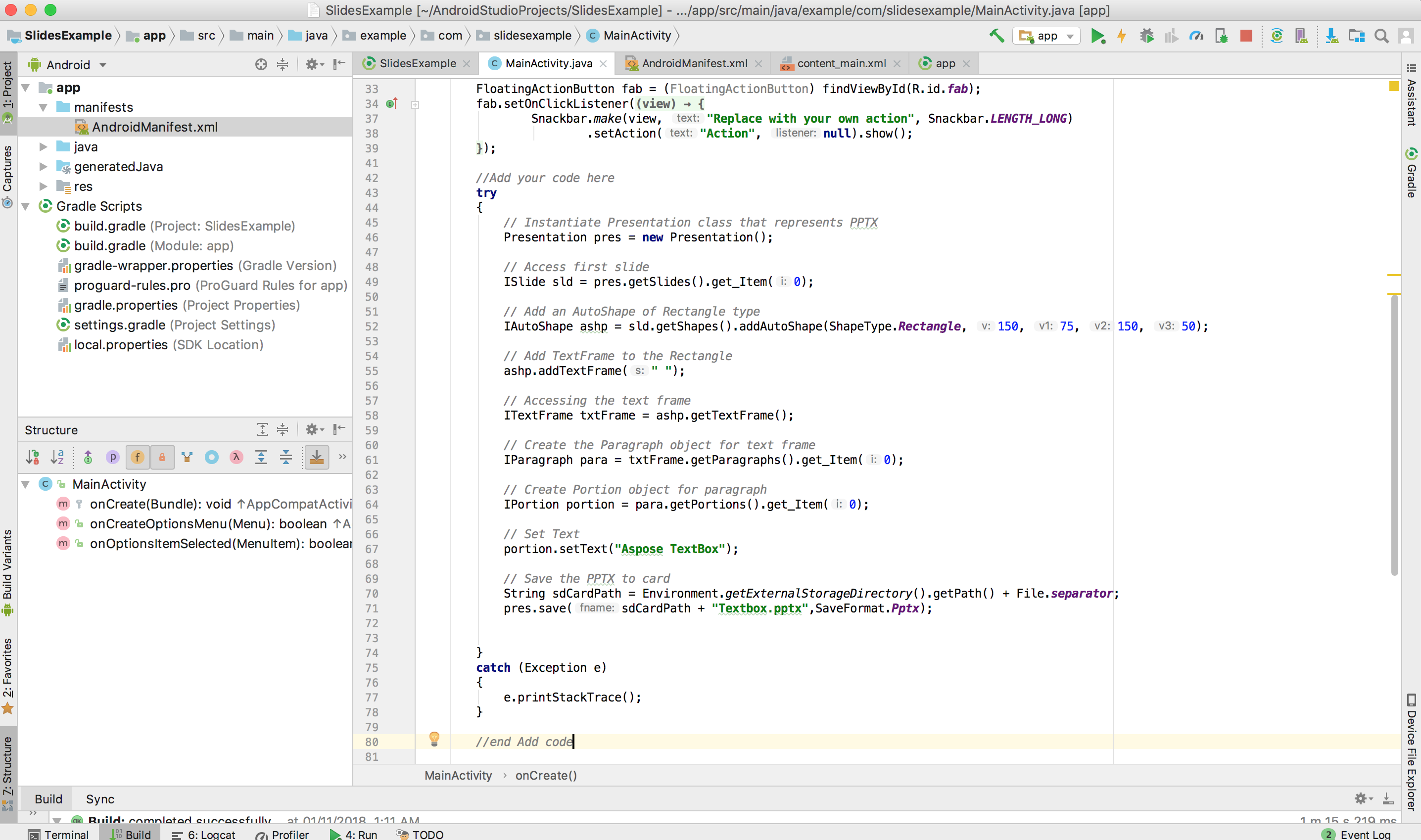The image size is (1421, 840).
Task: Toggle sort by visibility in Structure
Action: 32,458
